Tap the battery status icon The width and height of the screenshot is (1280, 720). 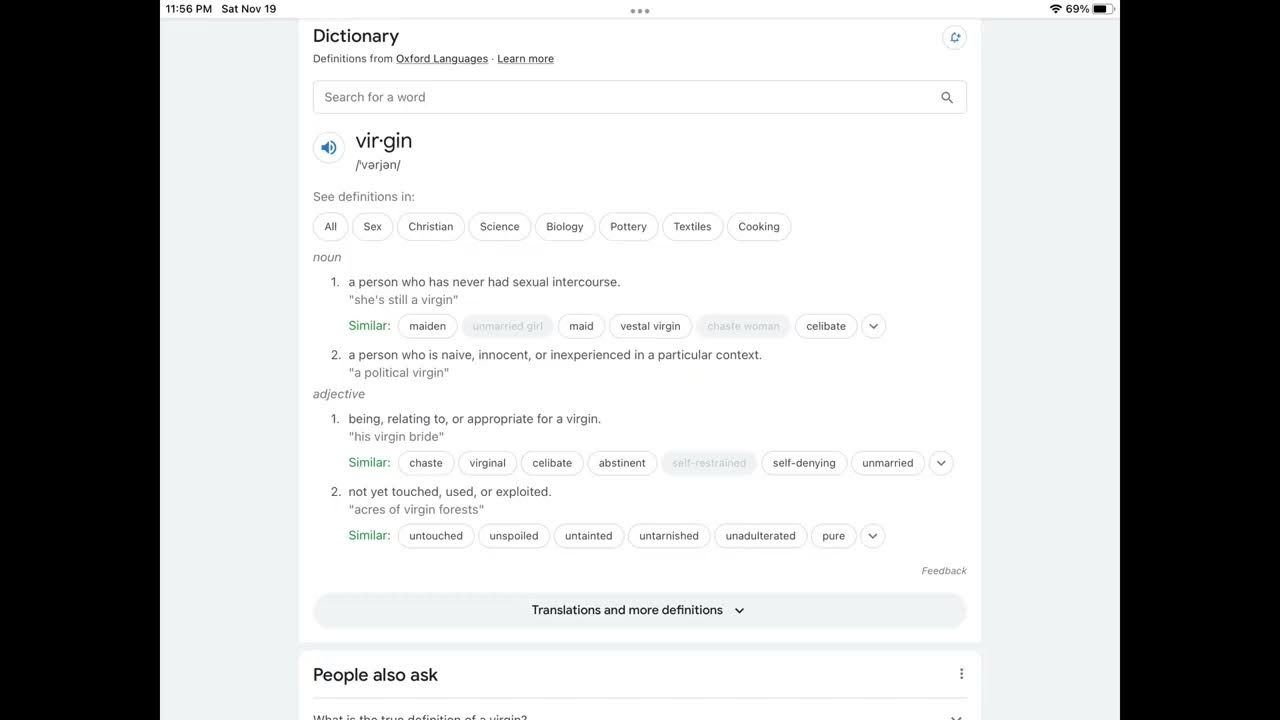pos(1103,9)
